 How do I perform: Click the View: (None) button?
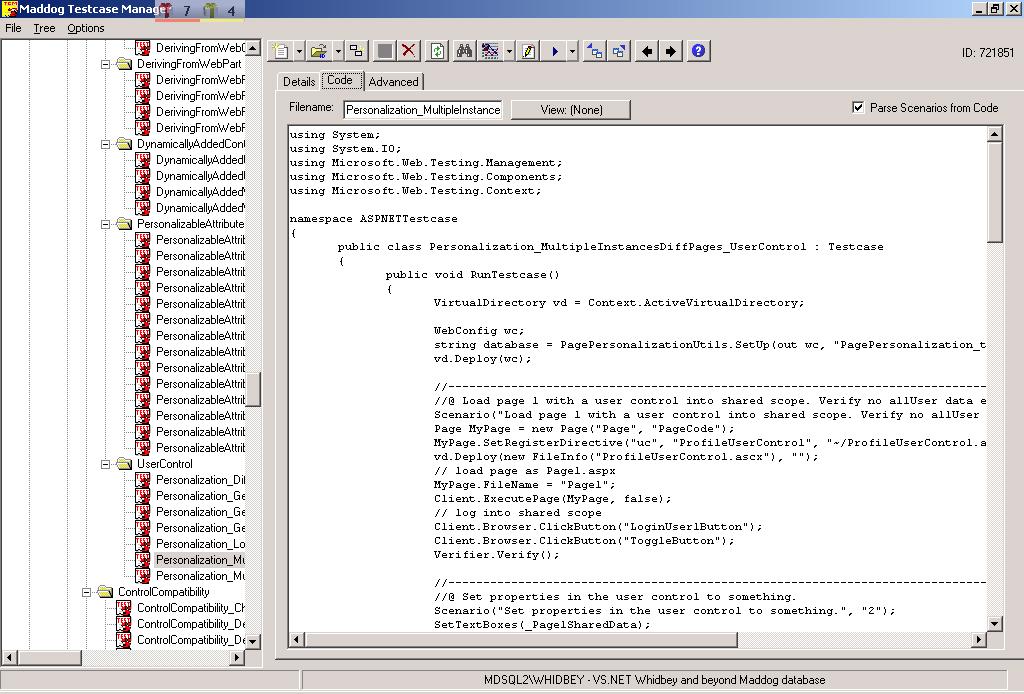coord(571,110)
